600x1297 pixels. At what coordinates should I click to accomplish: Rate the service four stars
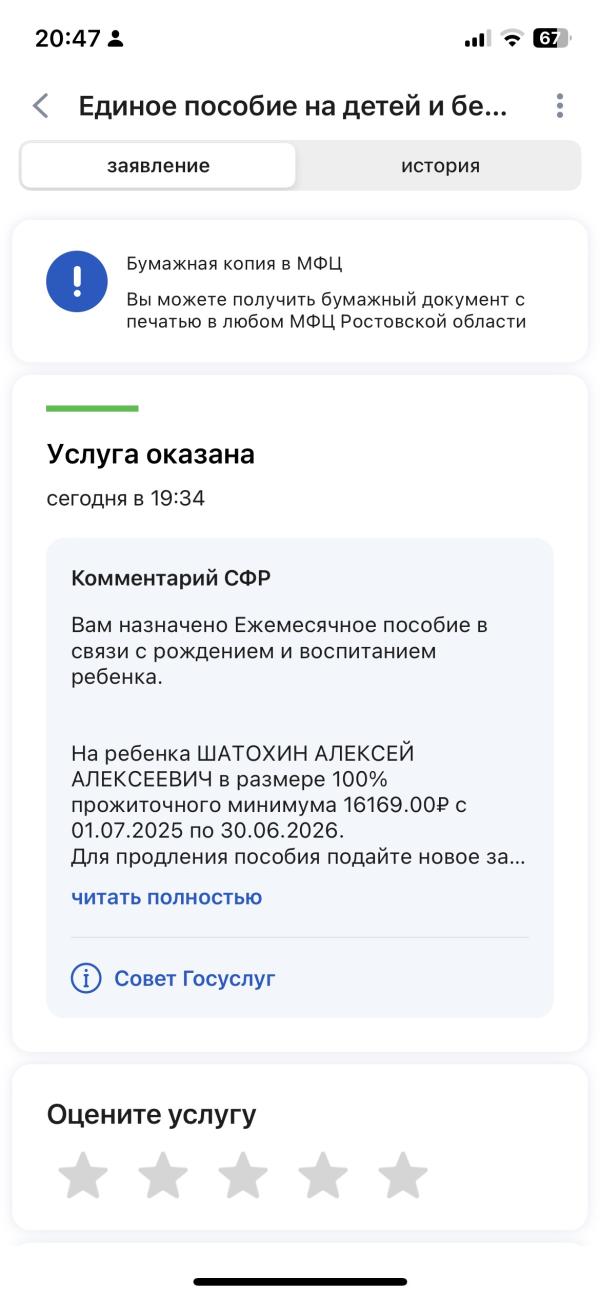[323, 1175]
